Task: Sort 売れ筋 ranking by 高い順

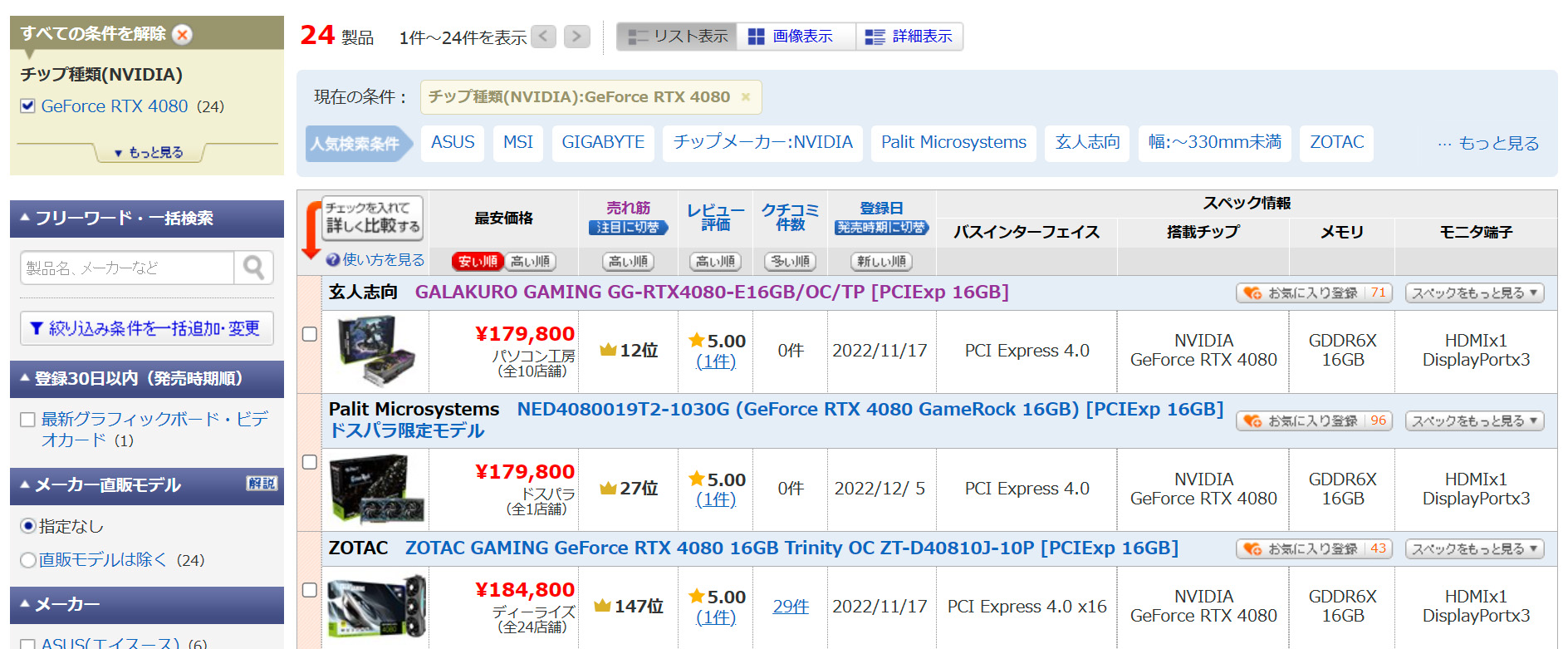Action: tap(628, 262)
